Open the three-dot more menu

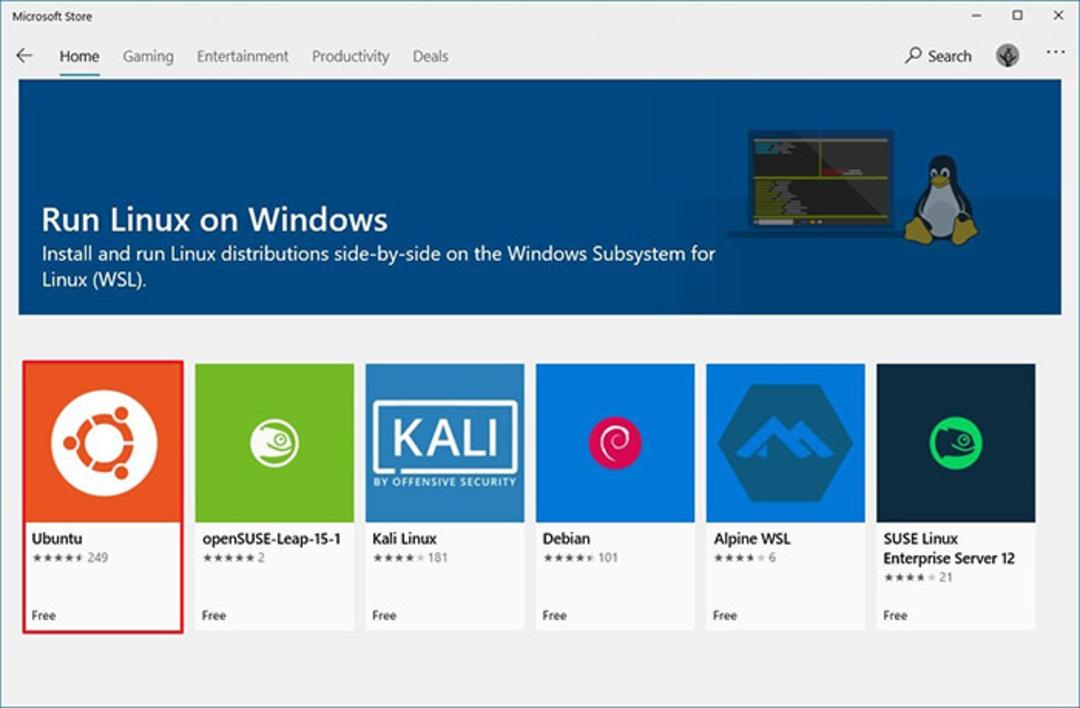[1055, 52]
